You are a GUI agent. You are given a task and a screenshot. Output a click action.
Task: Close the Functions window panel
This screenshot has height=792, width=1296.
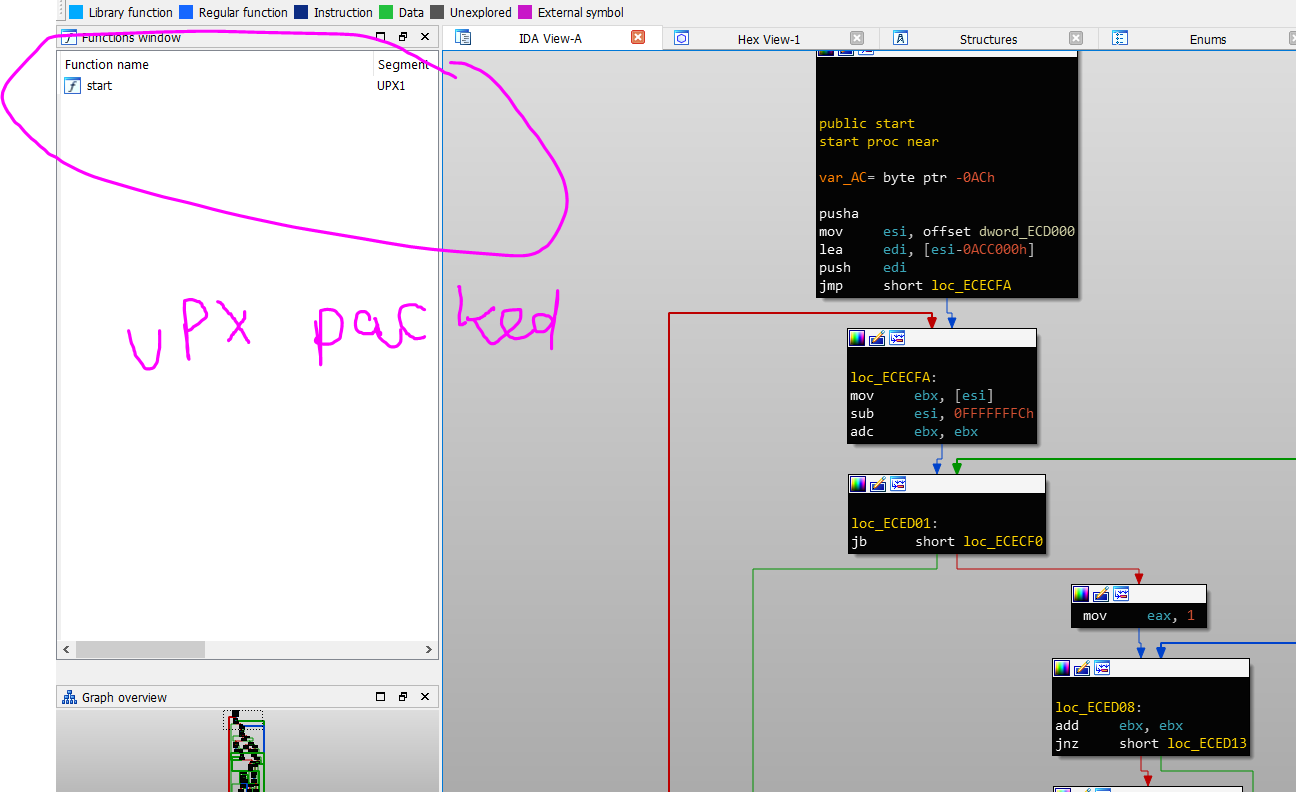coord(425,37)
